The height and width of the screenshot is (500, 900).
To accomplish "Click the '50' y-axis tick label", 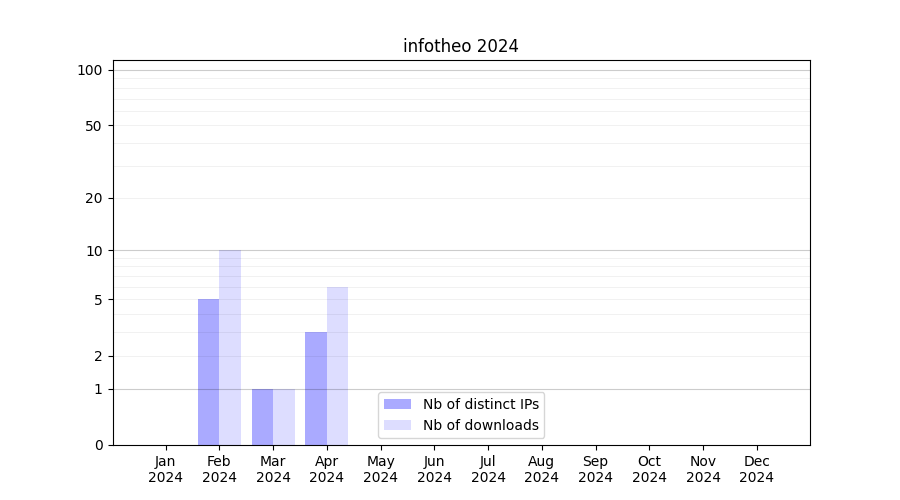I will click(x=94, y=126).
